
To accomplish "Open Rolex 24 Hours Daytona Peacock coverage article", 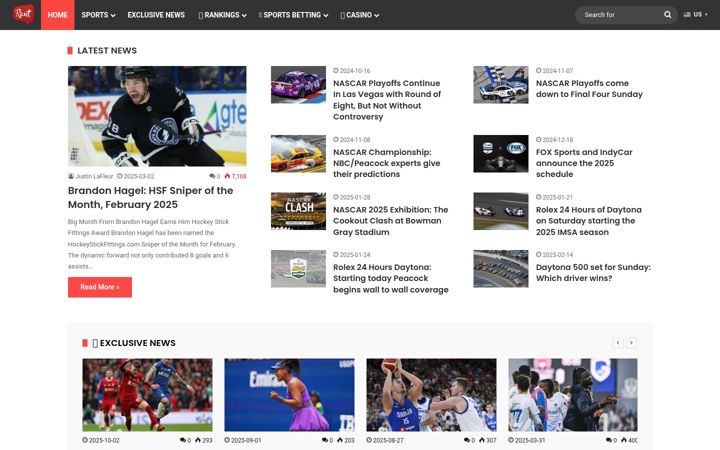I will click(x=391, y=278).
